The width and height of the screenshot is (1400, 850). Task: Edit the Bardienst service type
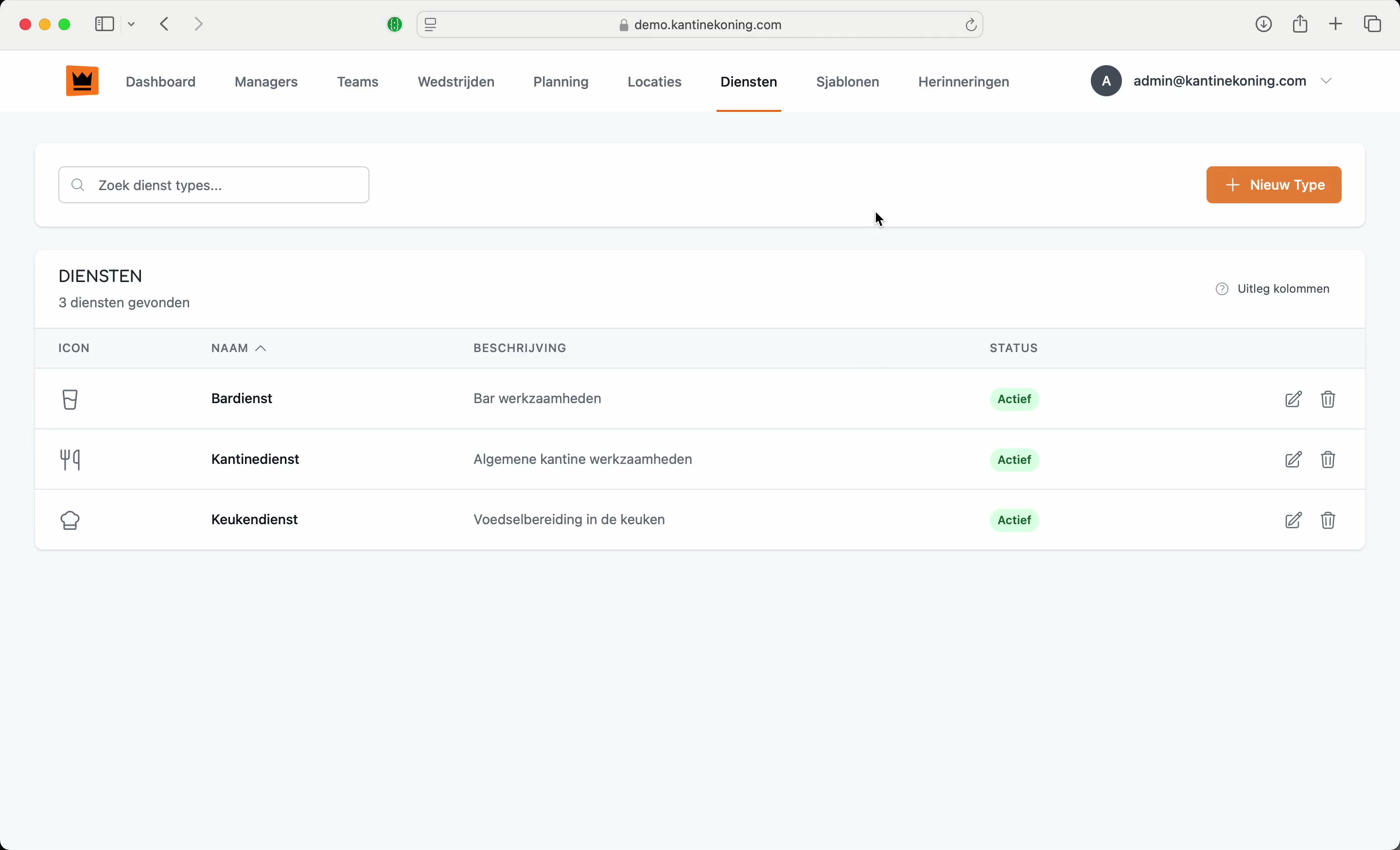pos(1293,399)
